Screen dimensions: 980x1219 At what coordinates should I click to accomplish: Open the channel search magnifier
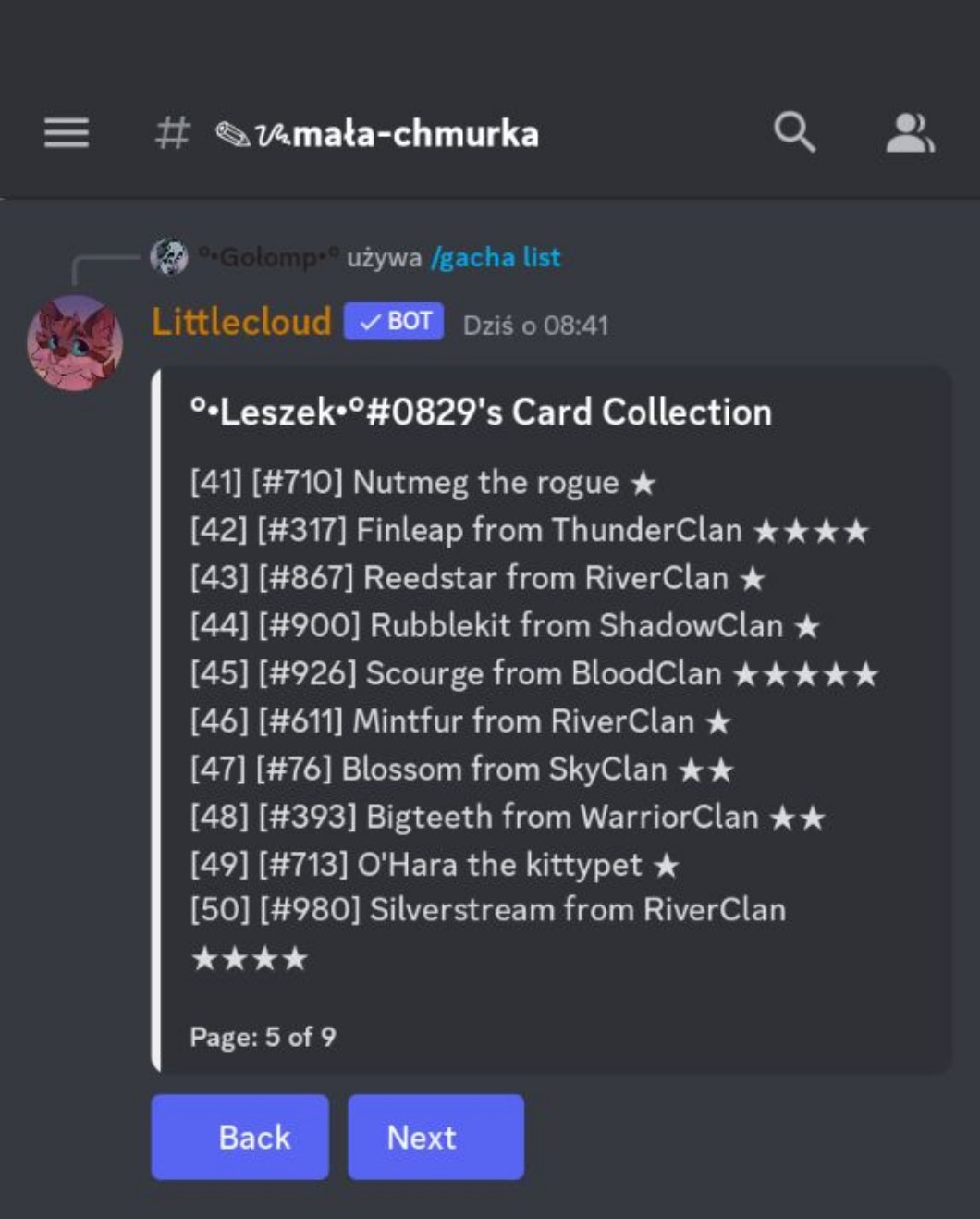click(794, 132)
